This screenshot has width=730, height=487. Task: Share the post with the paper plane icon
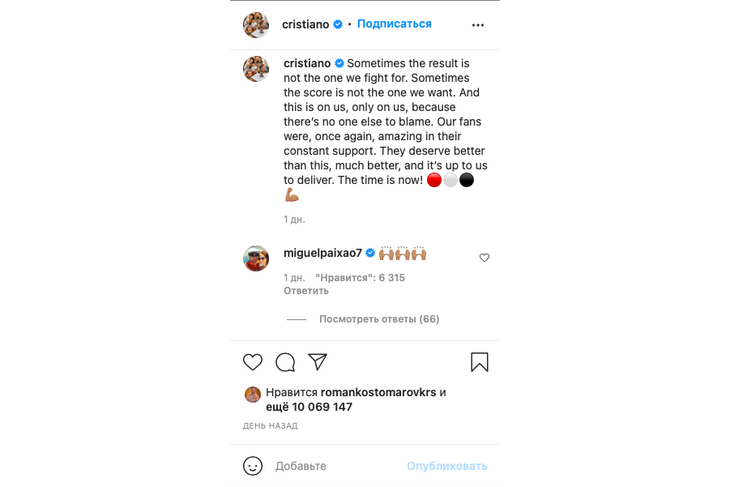(318, 362)
